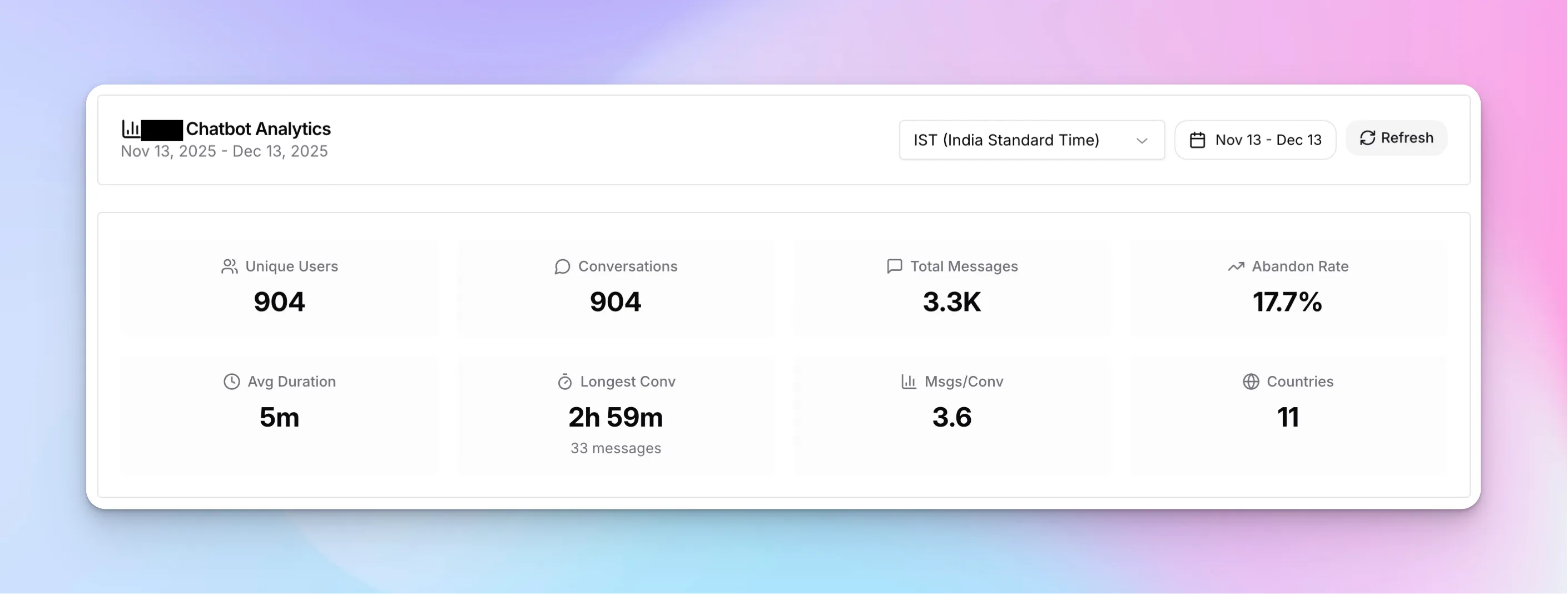Open the Nov 13 - Dec 13 date picker
Image resolution: width=1568 pixels, height=594 pixels.
coord(1255,140)
